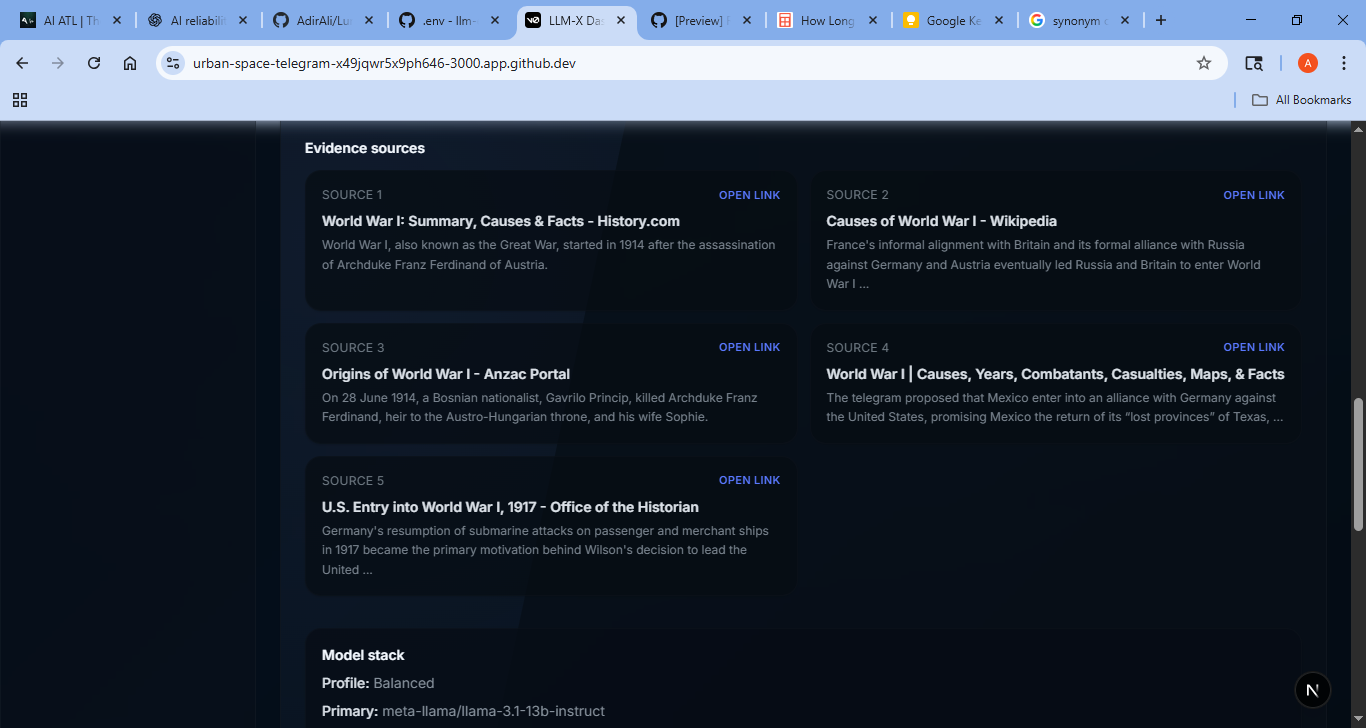This screenshot has width=1366, height=728.
Task: Close the .env - llm tab
Action: pyautogui.click(x=495, y=20)
